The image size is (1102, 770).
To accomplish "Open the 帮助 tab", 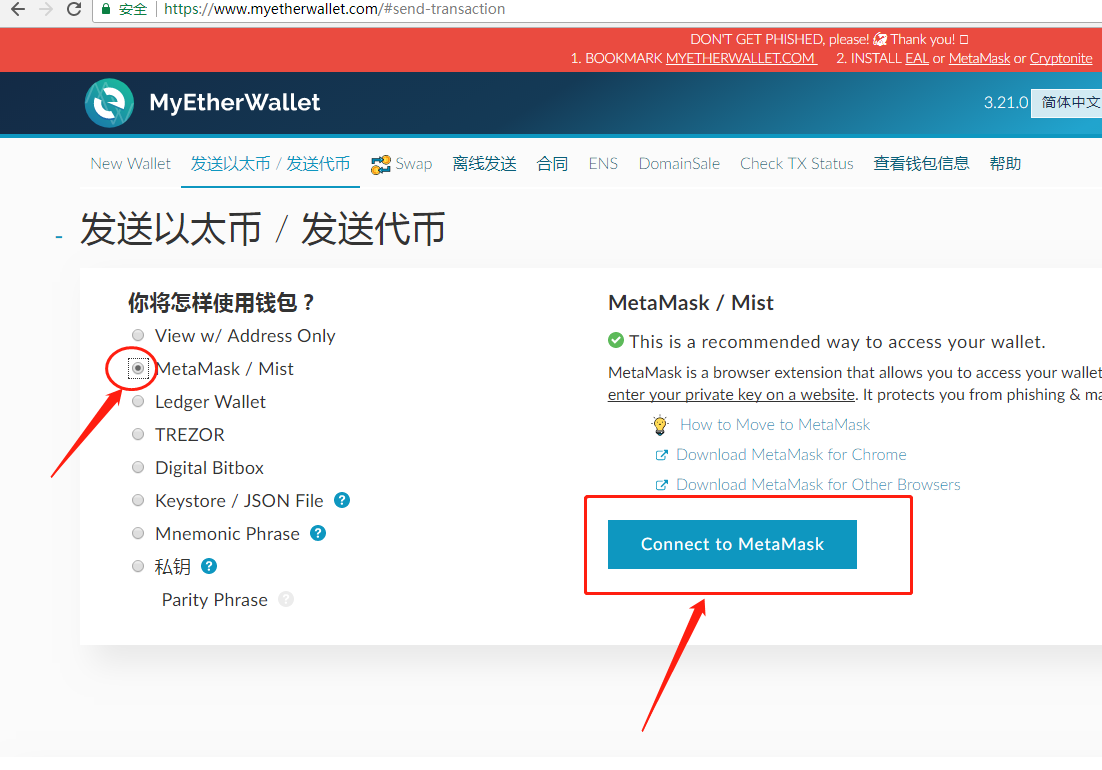I will (1005, 164).
